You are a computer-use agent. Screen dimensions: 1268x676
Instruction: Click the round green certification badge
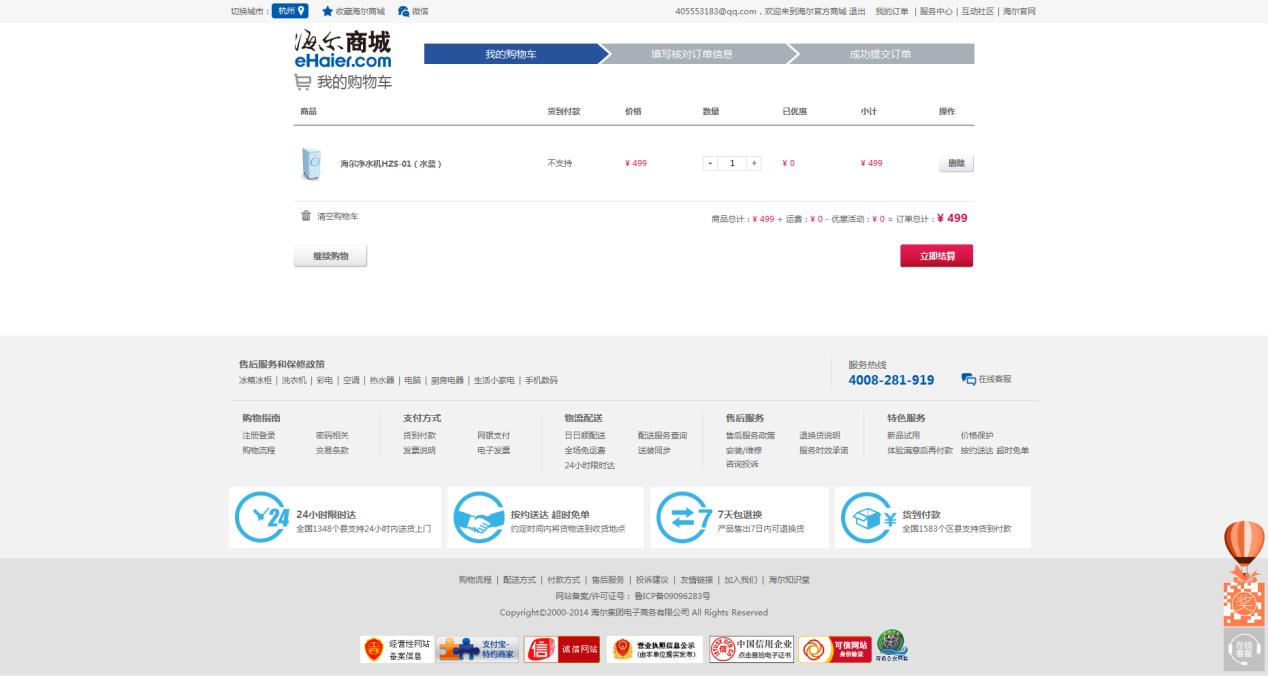point(892,647)
